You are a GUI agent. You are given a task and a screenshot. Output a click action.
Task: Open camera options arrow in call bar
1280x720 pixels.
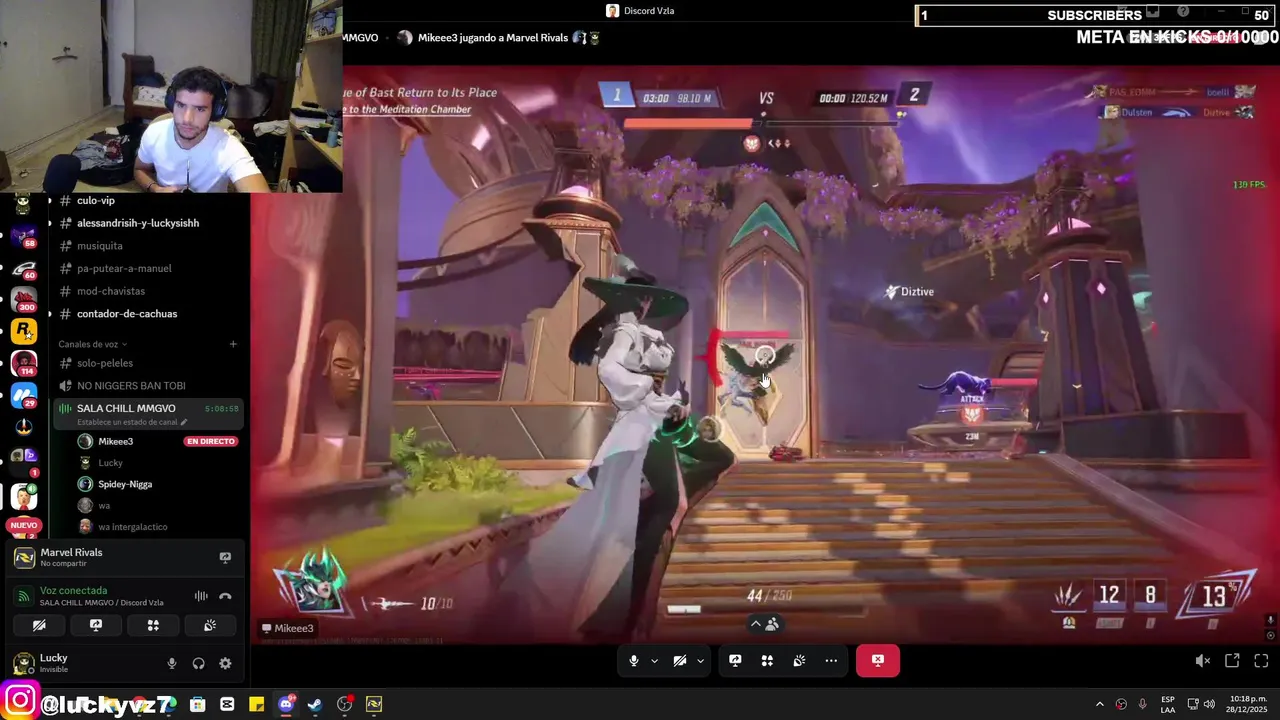[x=700, y=661]
